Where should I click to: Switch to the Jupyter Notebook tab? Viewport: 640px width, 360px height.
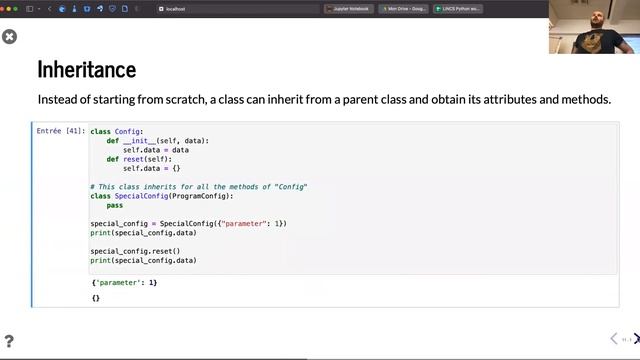(x=349, y=9)
